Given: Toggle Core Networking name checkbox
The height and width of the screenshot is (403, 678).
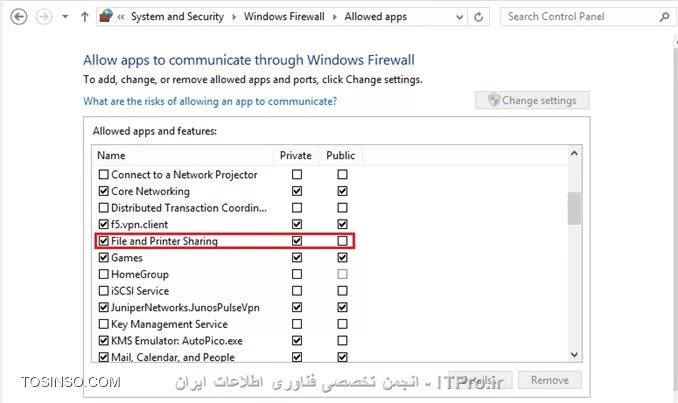Looking at the screenshot, I should (103, 191).
